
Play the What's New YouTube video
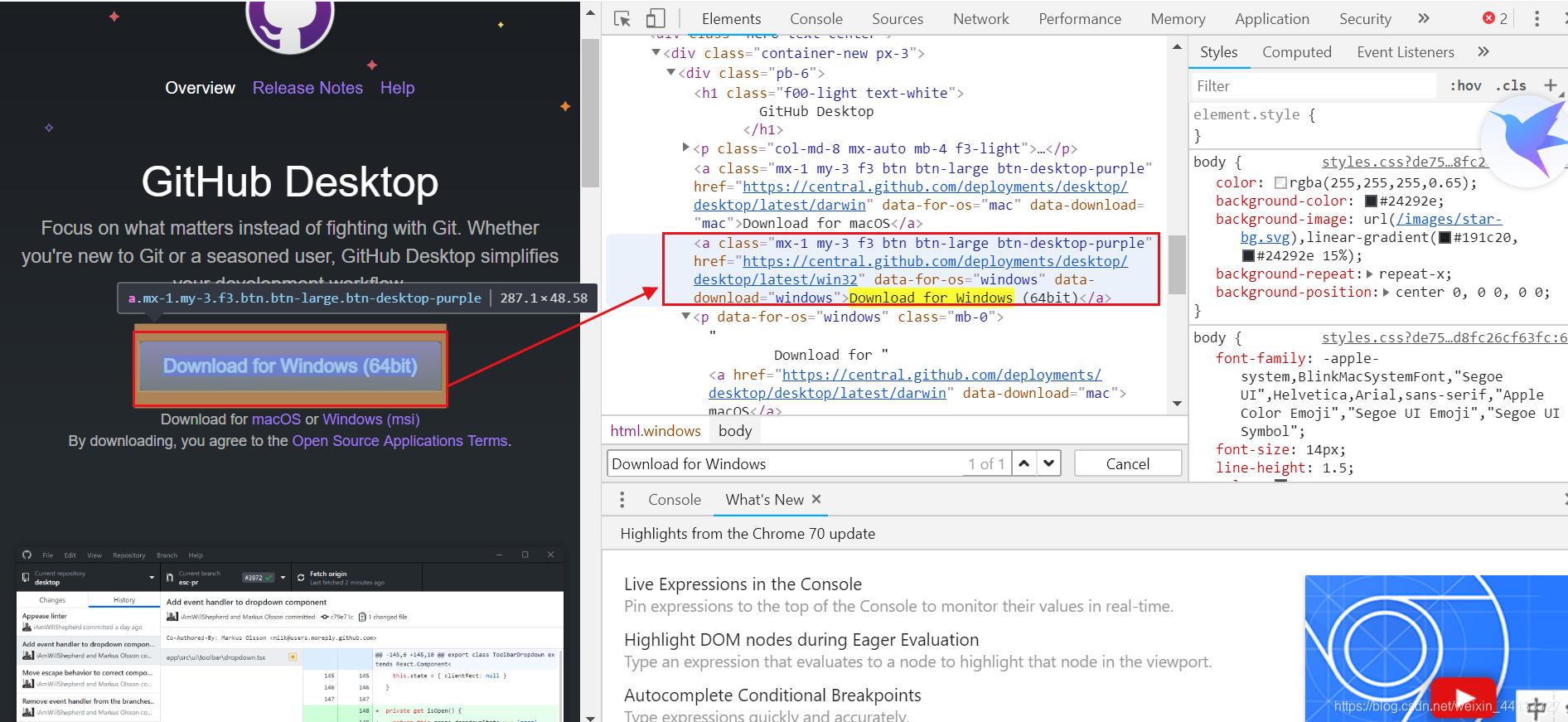1464,698
